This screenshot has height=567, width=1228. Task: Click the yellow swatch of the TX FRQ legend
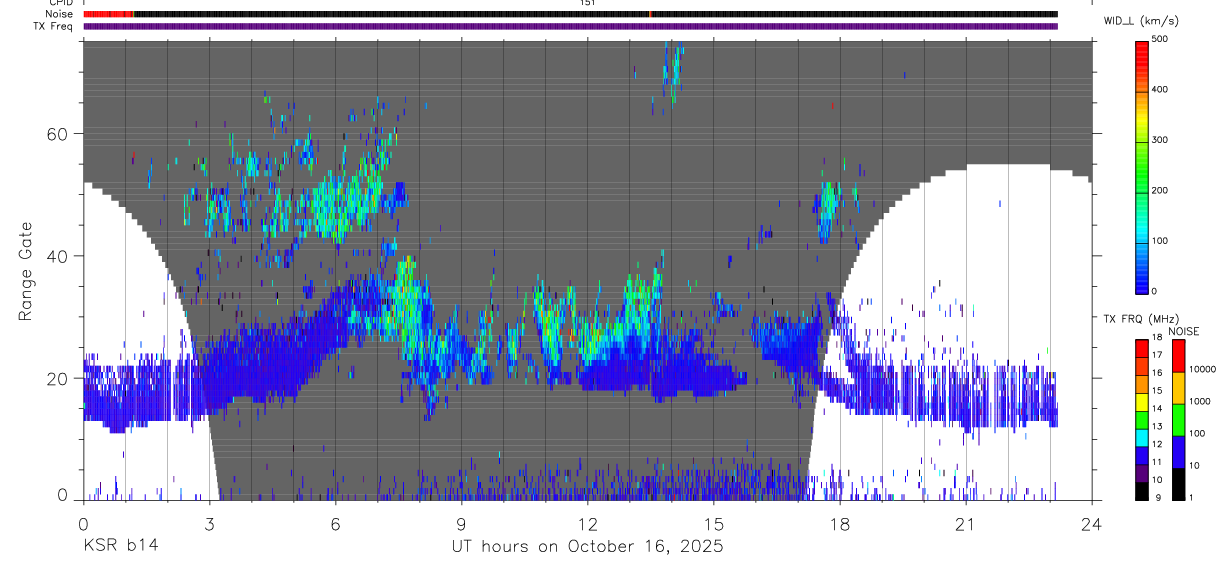tap(1141, 402)
